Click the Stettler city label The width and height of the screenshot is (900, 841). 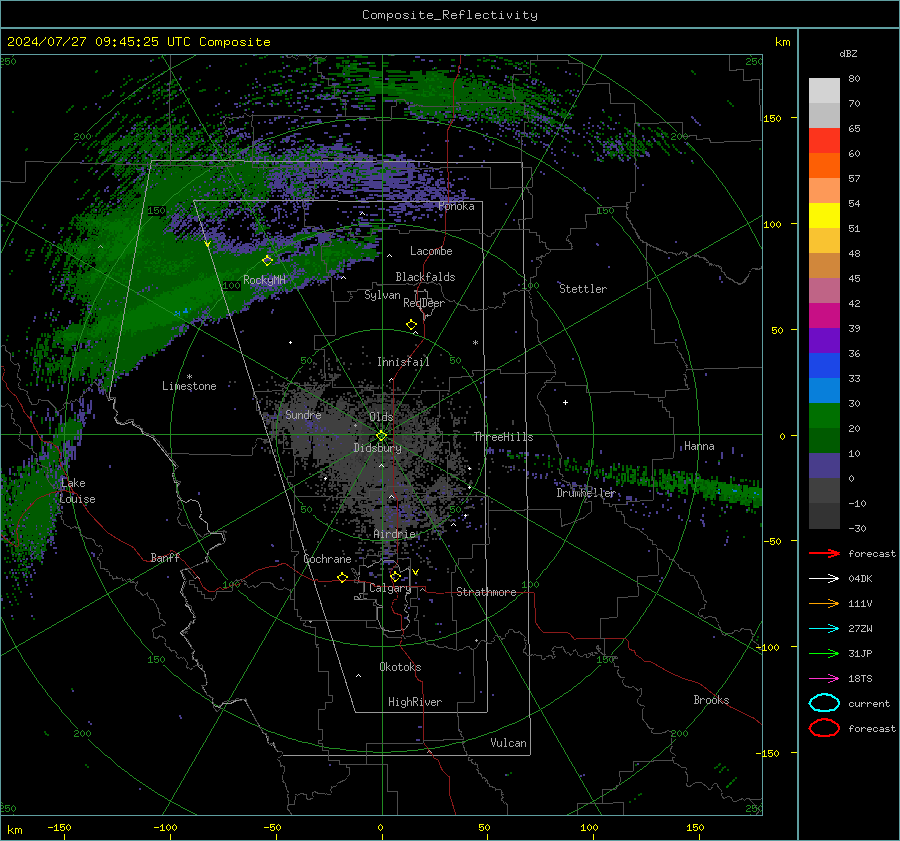click(583, 289)
